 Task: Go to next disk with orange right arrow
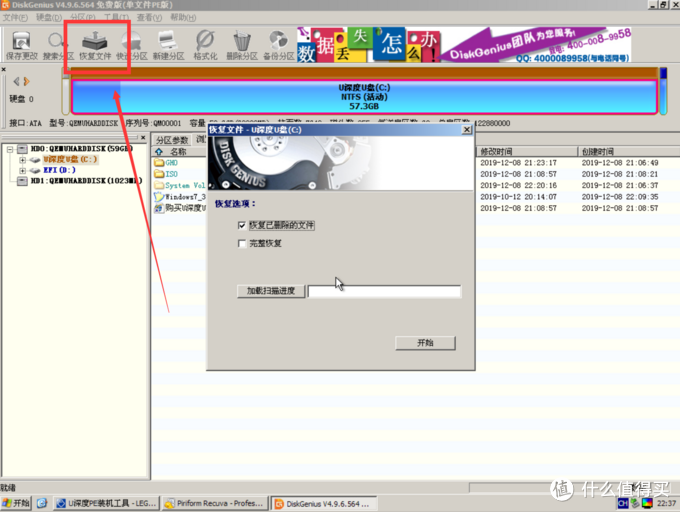click(x=26, y=81)
